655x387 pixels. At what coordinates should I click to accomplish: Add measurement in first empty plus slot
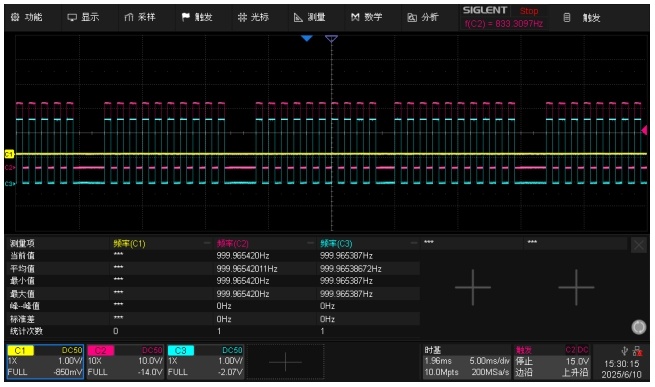(472, 287)
